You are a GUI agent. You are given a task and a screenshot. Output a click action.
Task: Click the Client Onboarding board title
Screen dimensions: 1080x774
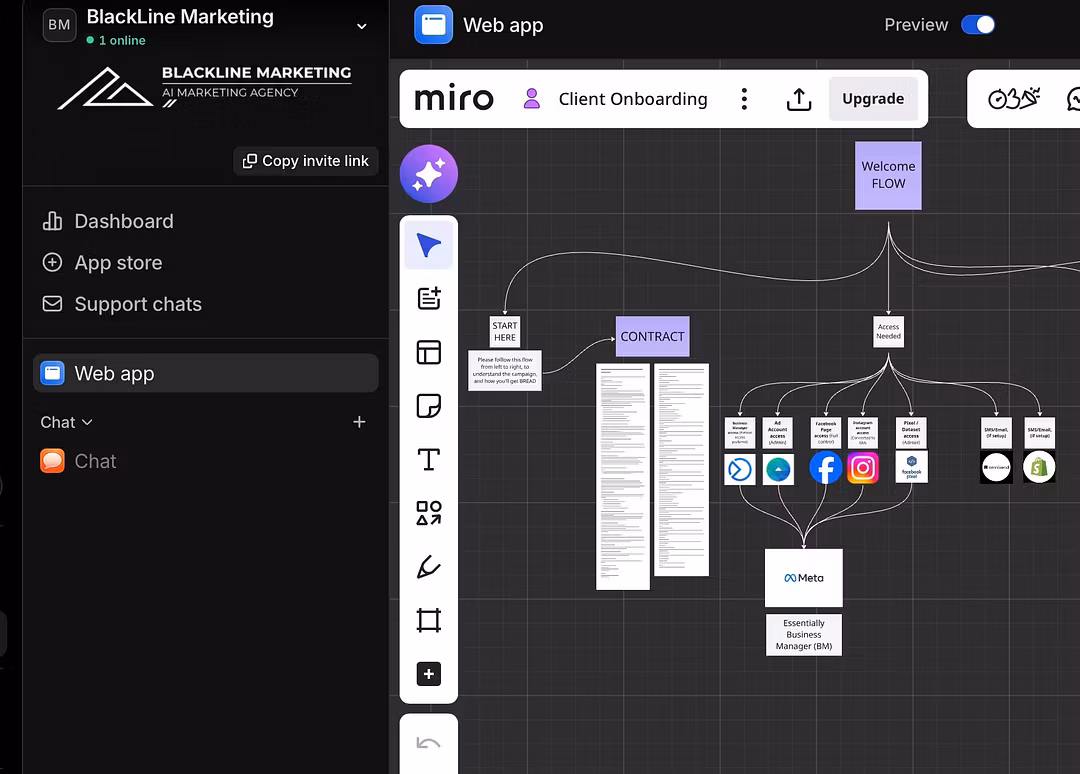(x=633, y=99)
